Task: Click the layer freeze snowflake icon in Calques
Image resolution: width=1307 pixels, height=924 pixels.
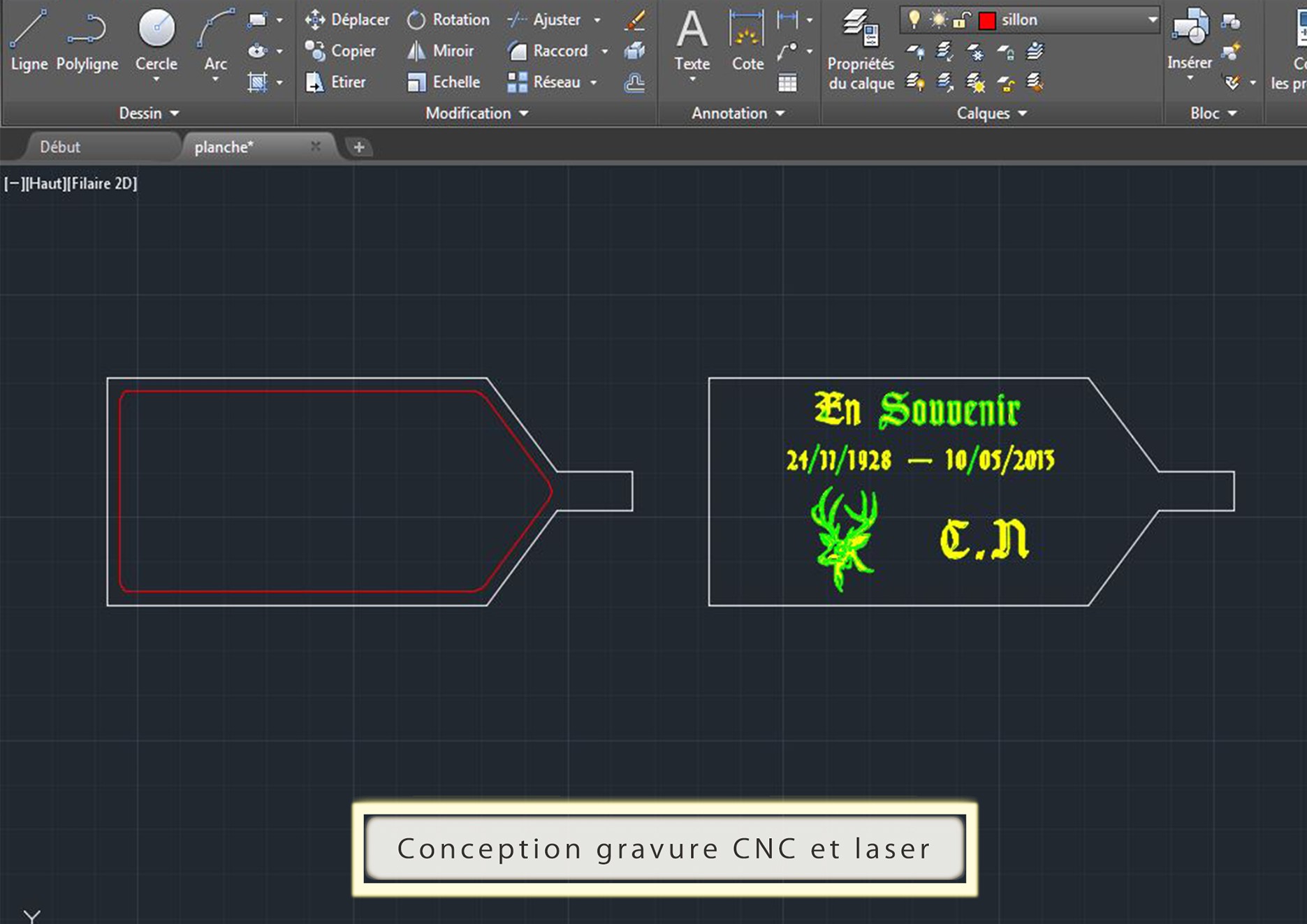Action: (975, 51)
